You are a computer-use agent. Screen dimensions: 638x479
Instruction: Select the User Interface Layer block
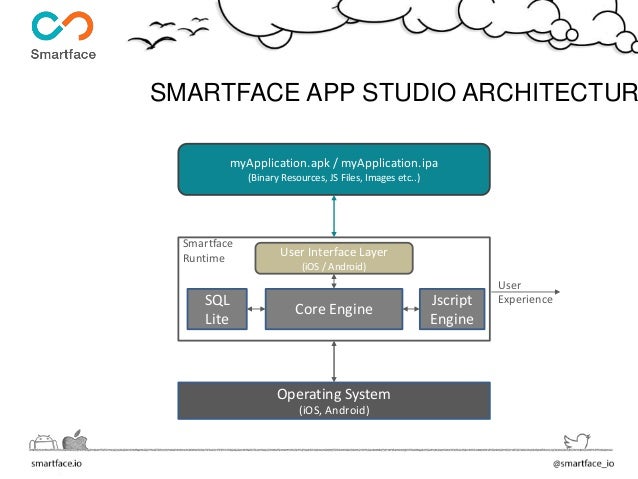point(334,258)
